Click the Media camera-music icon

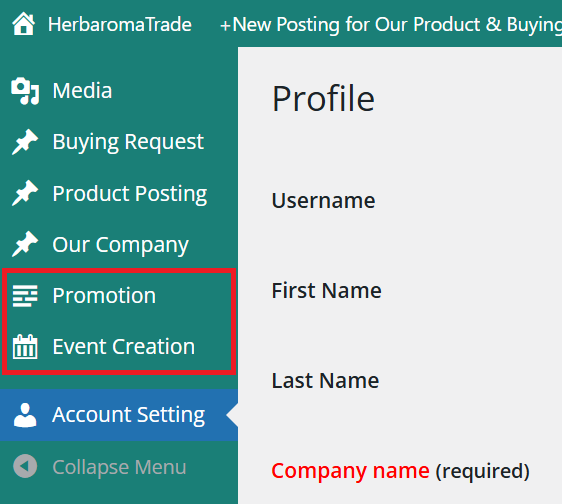[x=25, y=91]
